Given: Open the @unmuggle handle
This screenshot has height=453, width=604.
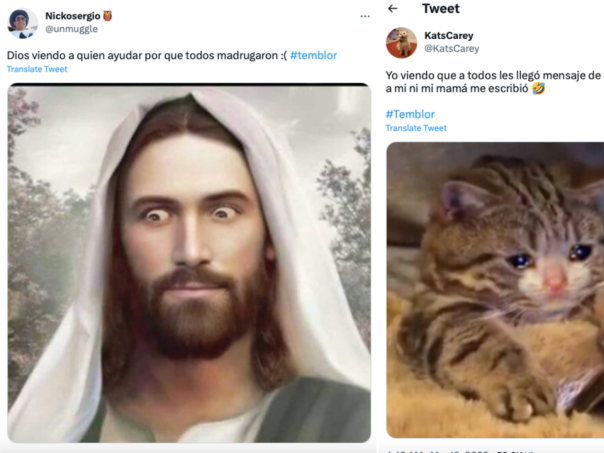Looking at the screenshot, I should click(72, 29).
